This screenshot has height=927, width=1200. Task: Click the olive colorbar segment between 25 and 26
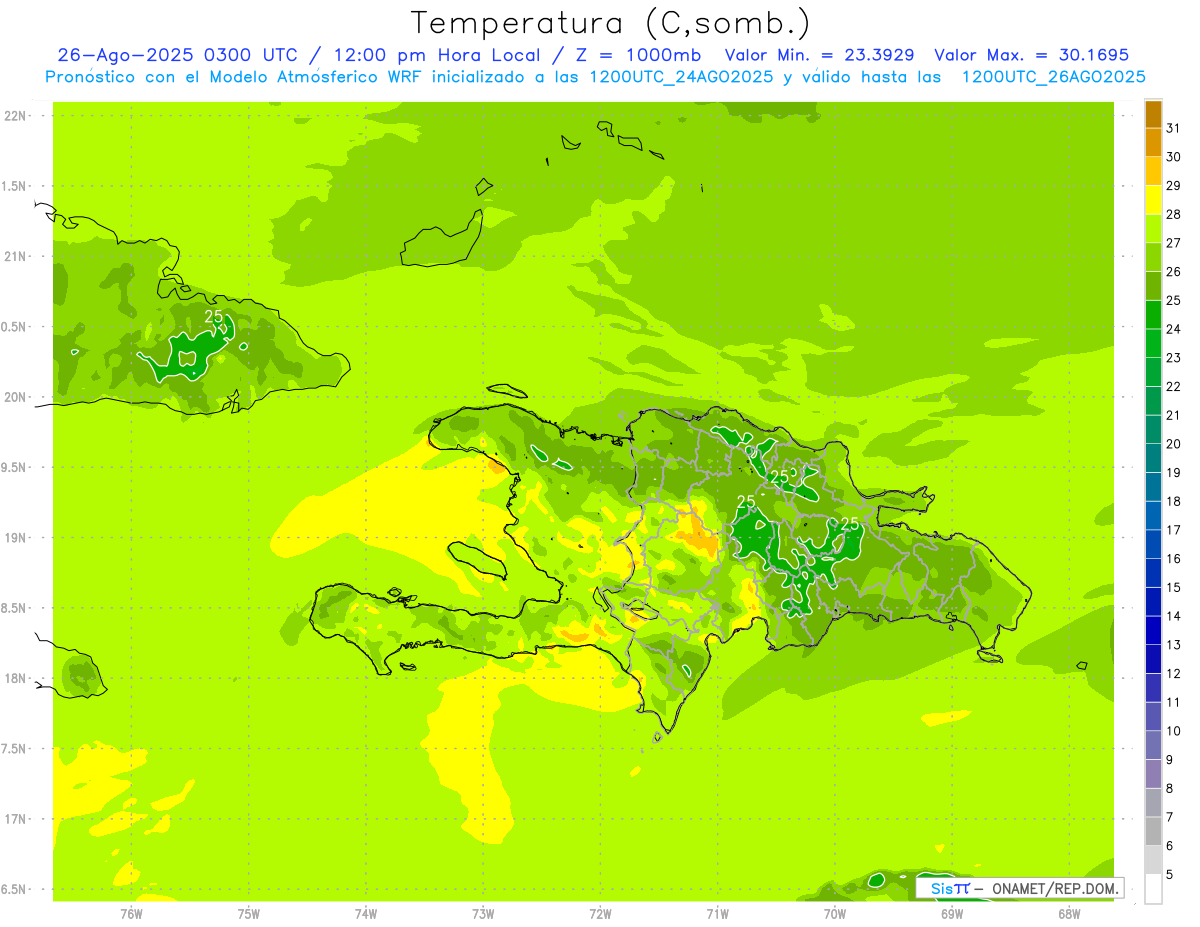coord(1153,286)
